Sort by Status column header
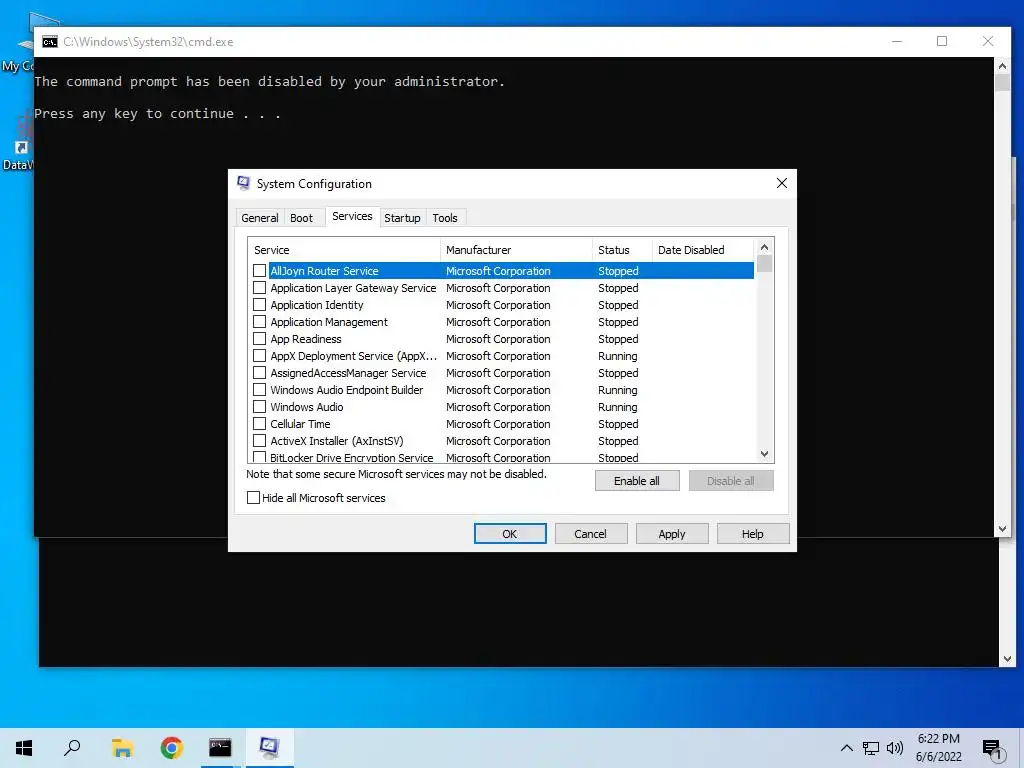 [x=622, y=250]
